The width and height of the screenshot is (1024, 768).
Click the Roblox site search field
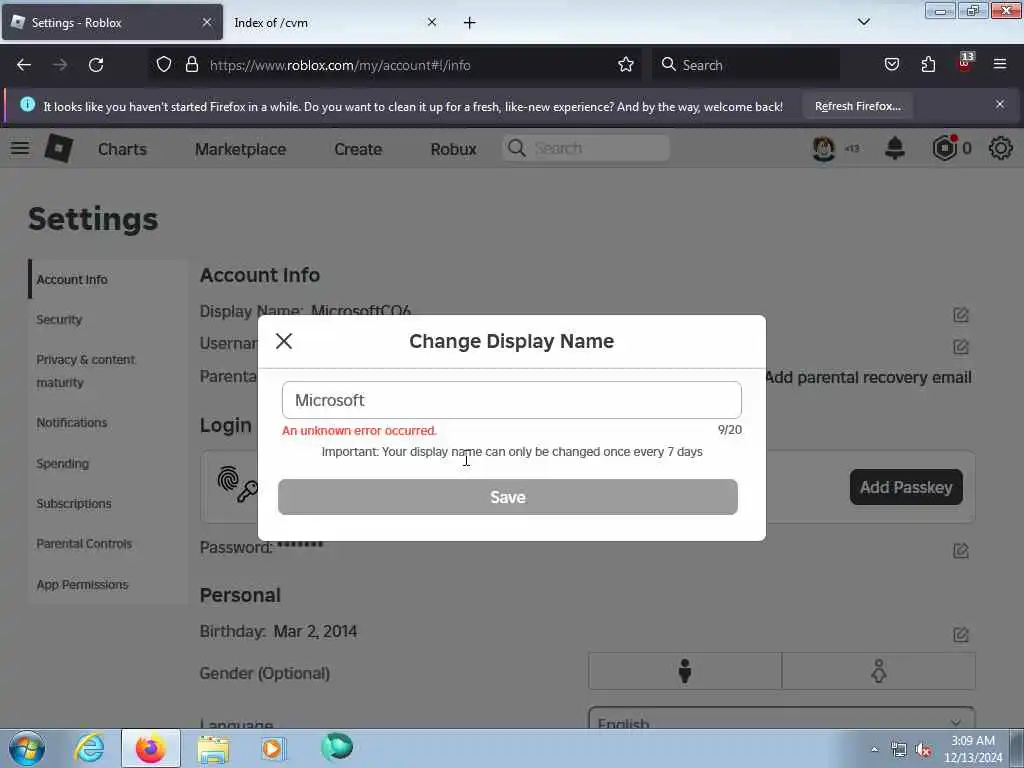tap(586, 148)
